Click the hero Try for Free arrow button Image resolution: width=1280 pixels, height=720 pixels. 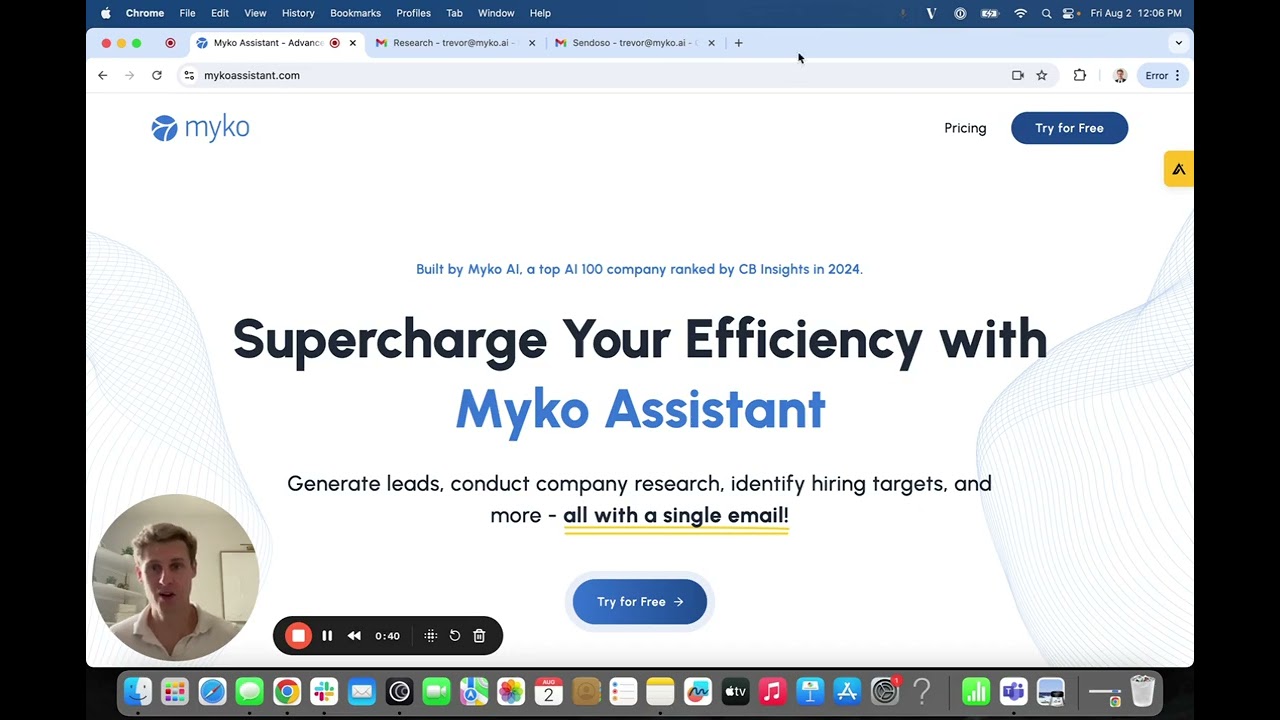click(x=640, y=602)
